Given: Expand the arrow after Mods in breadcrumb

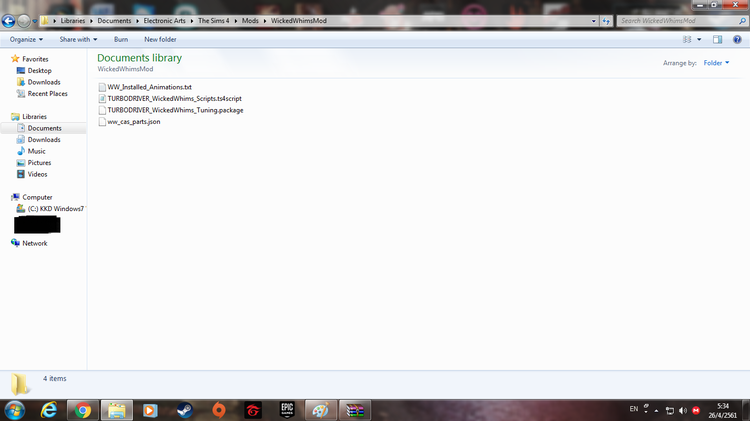Looking at the screenshot, I should pos(265,21).
